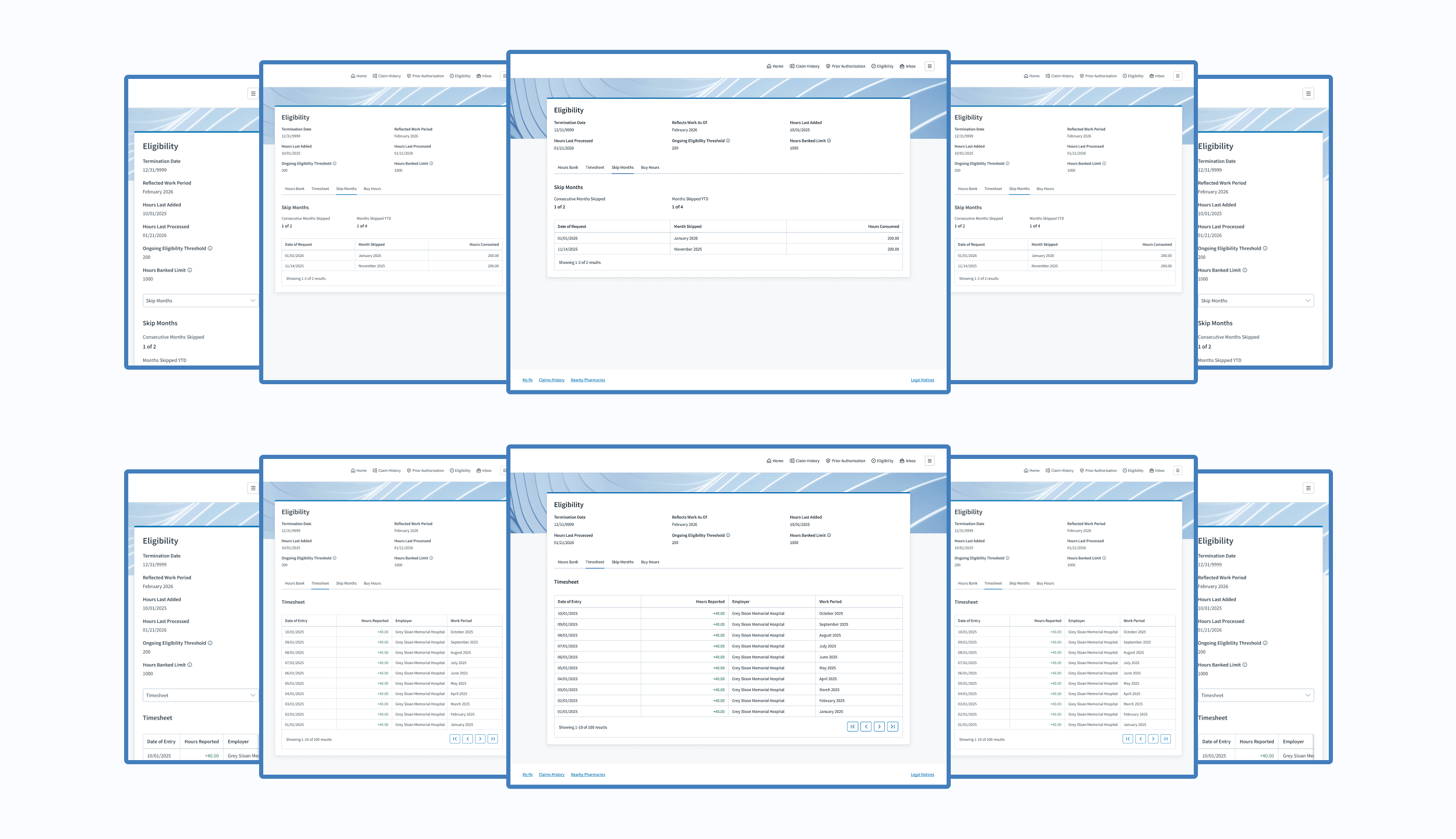This screenshot has width=1456, height=839.
Task: Click January 2026 row in top center table
Action: pos(685,238)
